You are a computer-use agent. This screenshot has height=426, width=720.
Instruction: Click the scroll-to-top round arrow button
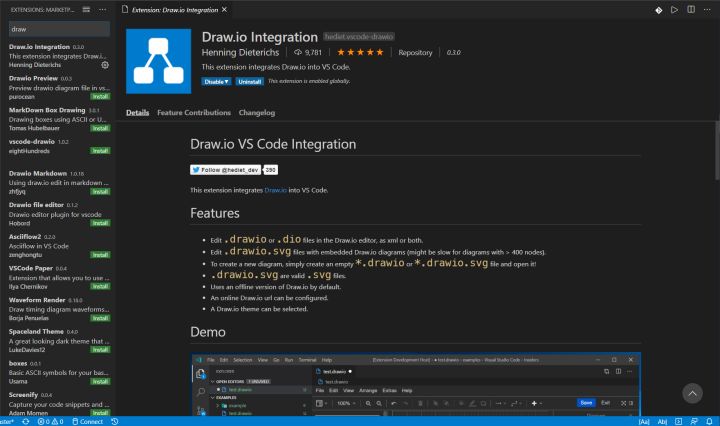click(x=692, y=393)
